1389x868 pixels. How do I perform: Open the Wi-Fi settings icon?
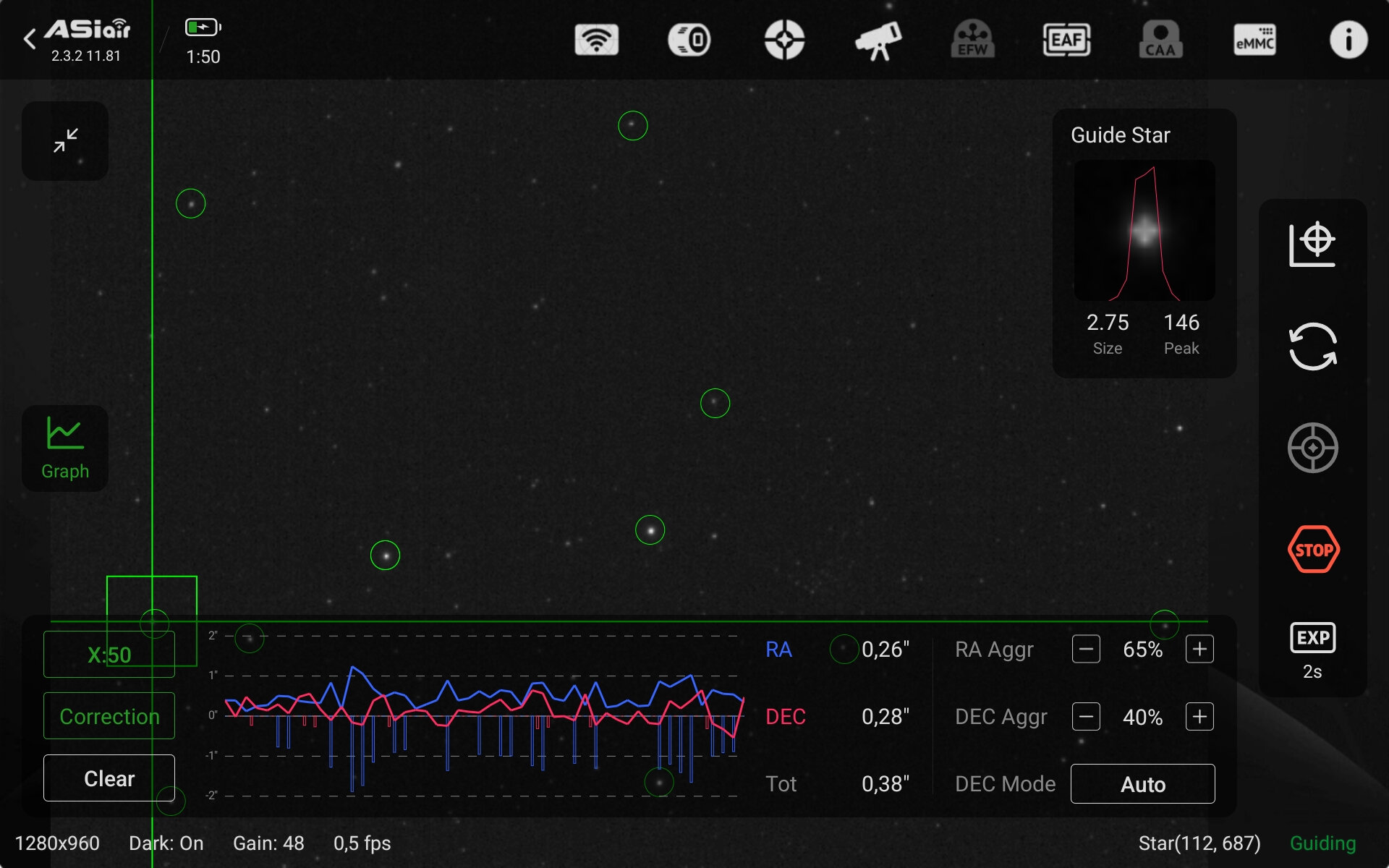596,40
